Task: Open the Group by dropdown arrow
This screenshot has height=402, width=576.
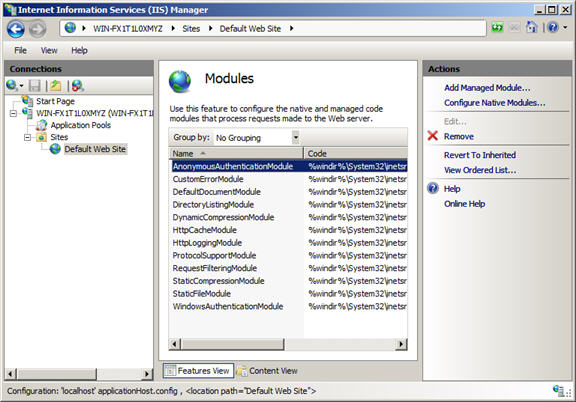Action: (295, 138)
